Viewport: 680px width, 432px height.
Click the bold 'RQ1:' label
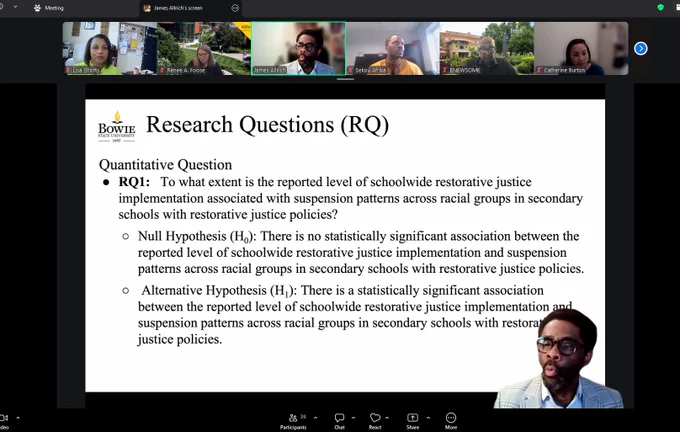click(134, 182)
